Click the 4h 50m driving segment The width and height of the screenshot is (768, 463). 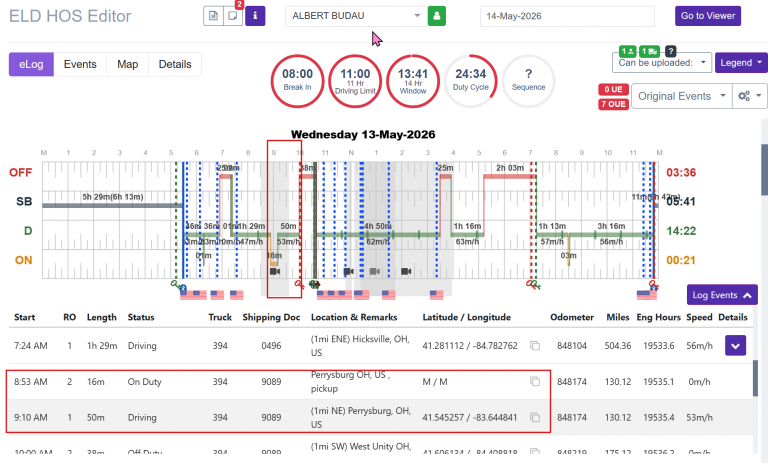pos(377,235)
